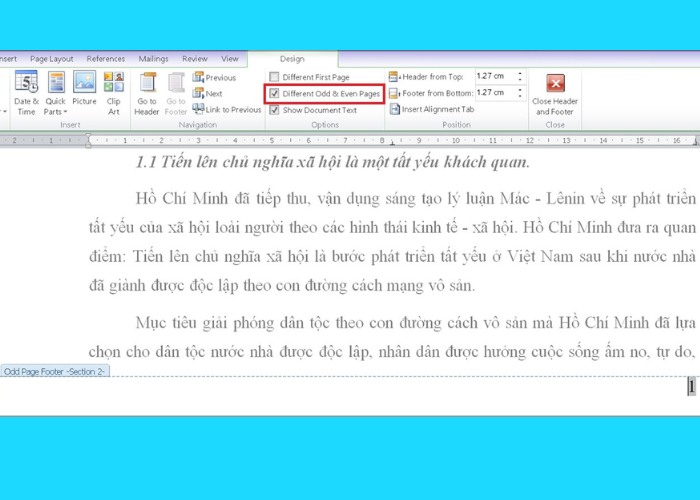This screenshot has height=500, width=700.
Task: Insert Date & Time field
Action: [x=26, y=93]
